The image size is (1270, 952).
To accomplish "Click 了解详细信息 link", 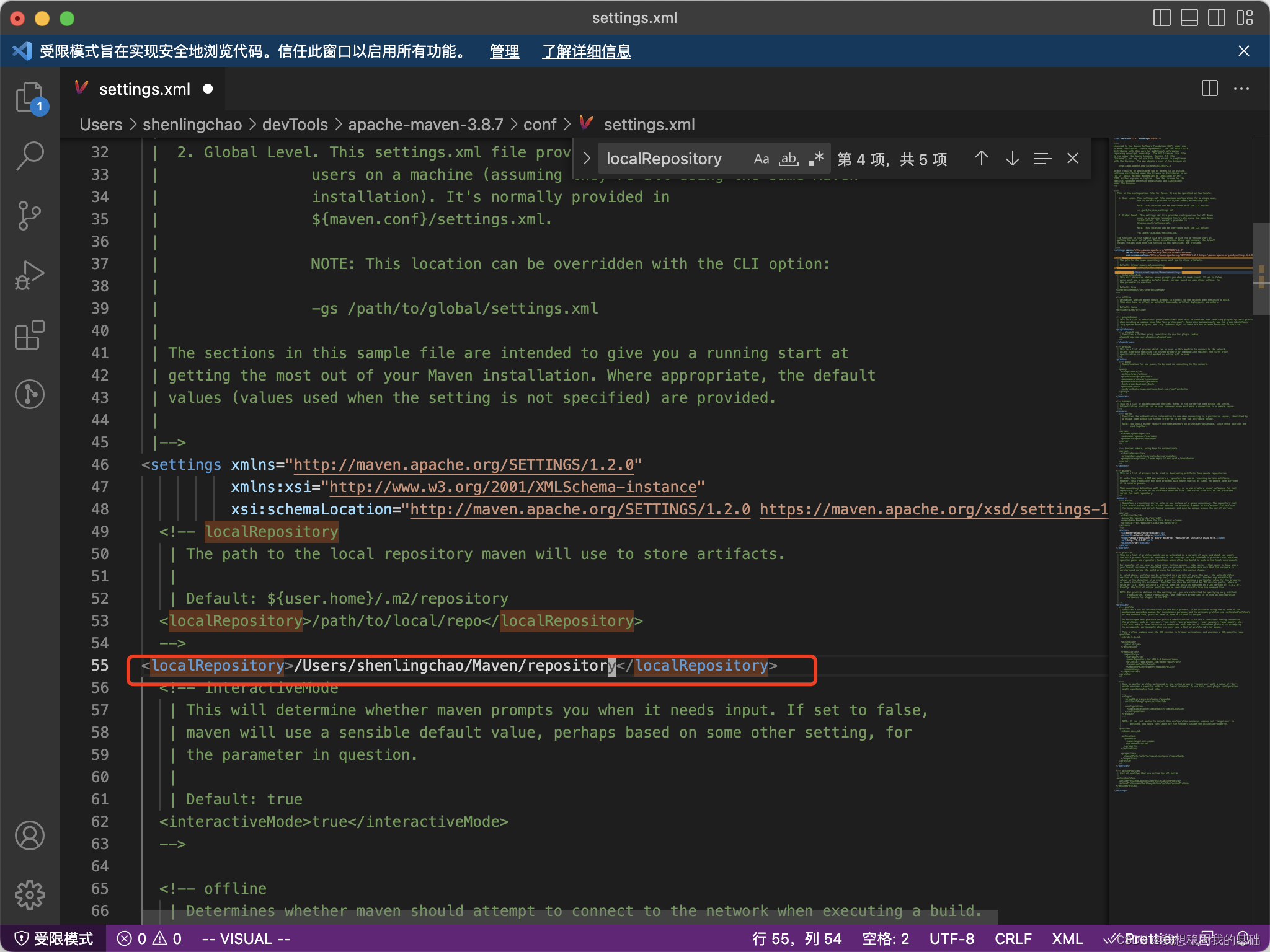I will click(587, 51).
